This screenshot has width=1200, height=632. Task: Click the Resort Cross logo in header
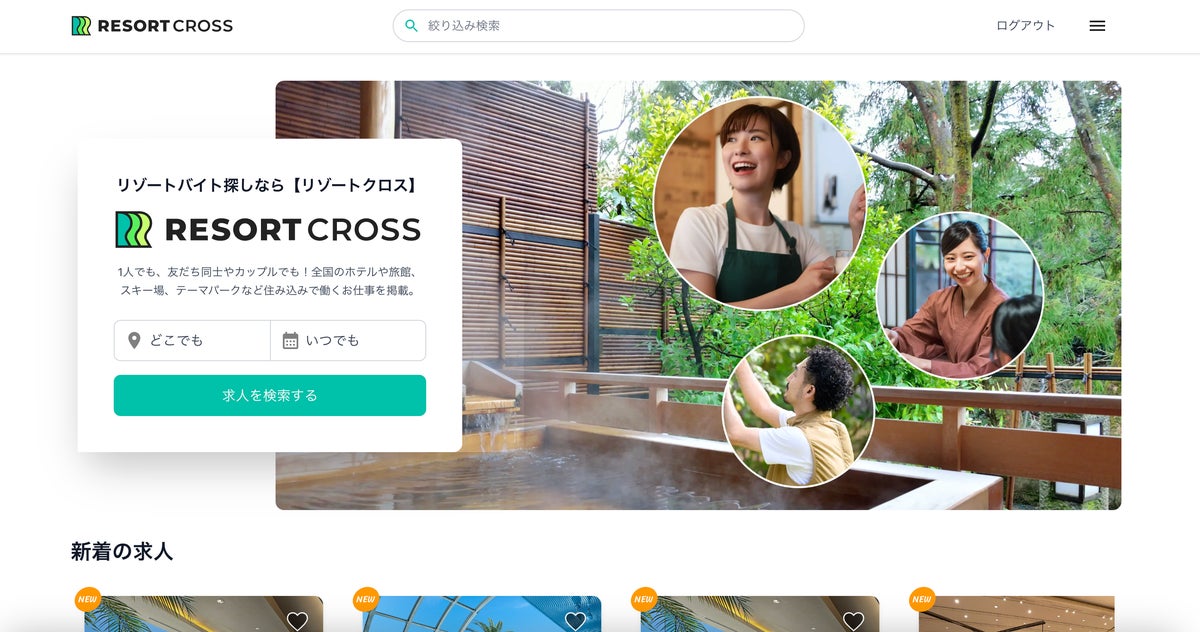[x=152, y=26]
